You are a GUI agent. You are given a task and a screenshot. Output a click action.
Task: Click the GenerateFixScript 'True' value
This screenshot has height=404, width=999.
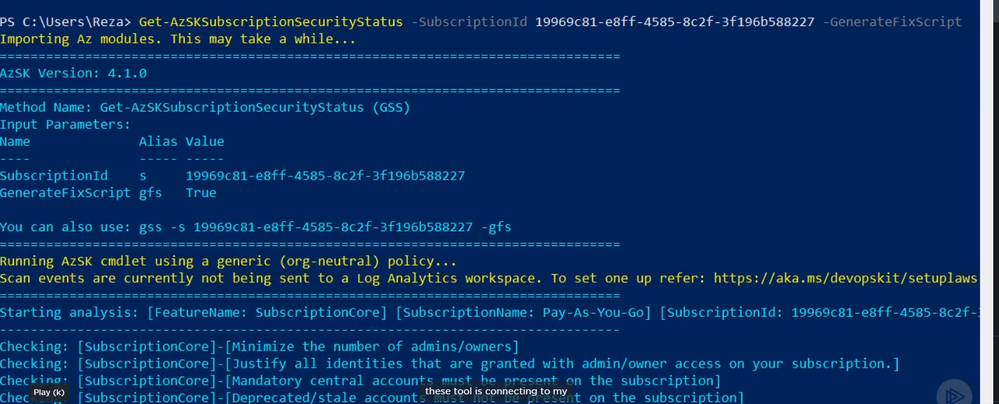(201, 192)
